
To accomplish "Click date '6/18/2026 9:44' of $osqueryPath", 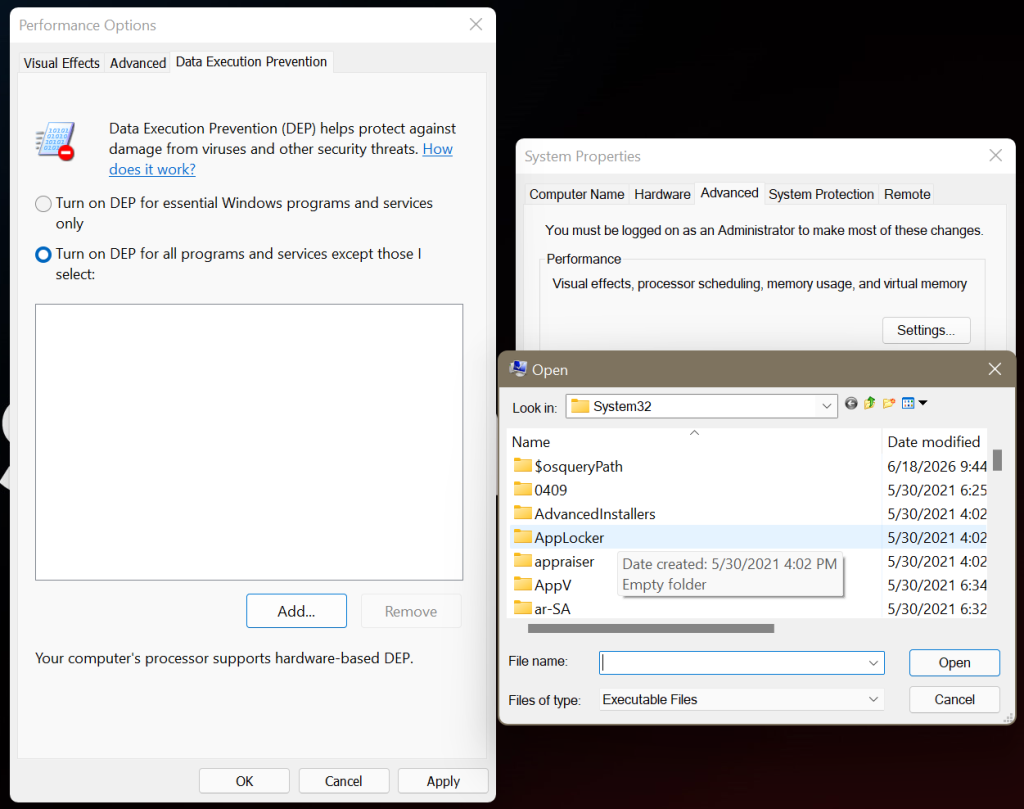I will point(936,467).
